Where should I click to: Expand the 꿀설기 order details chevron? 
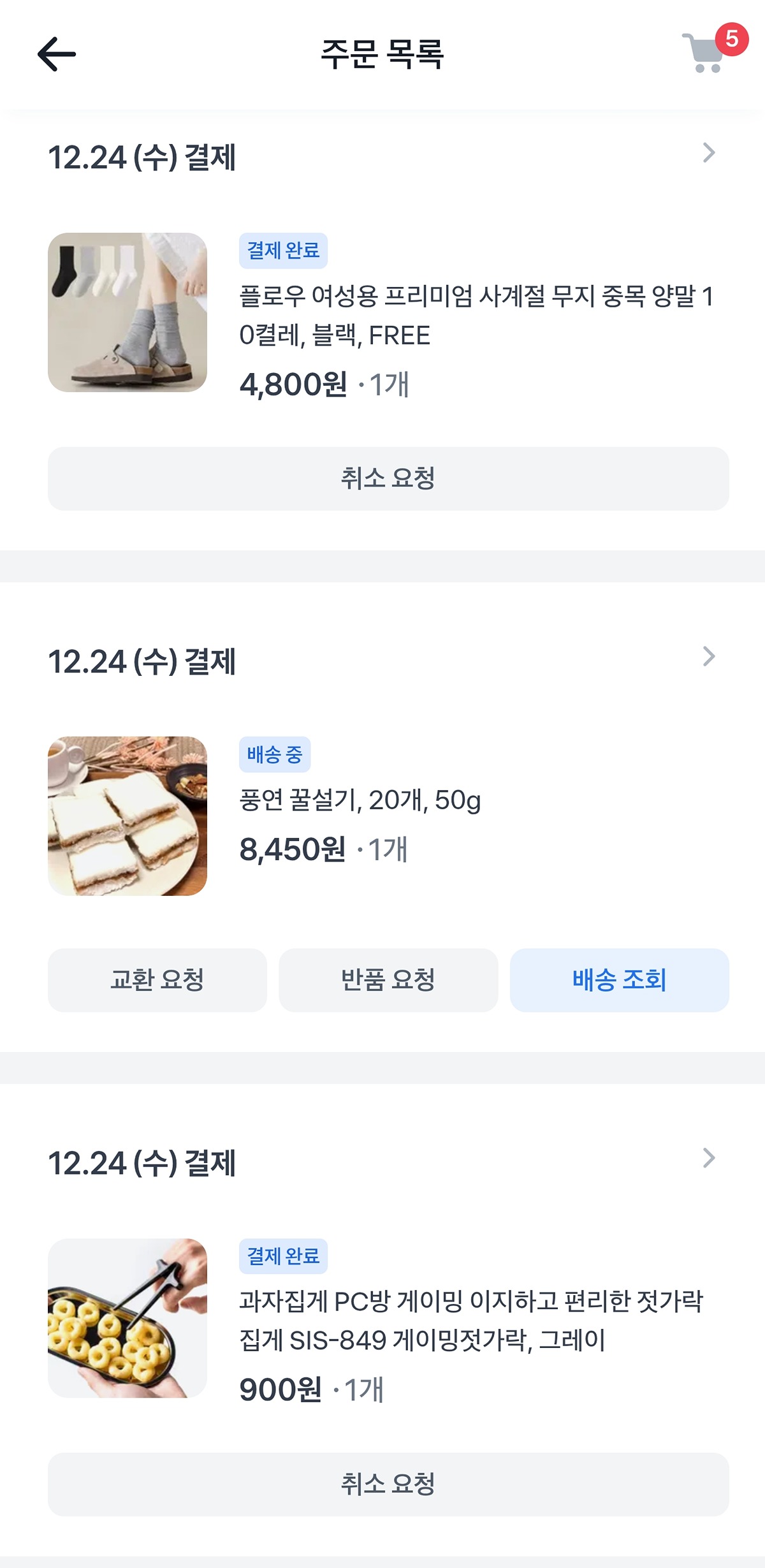tap(708, 656)
